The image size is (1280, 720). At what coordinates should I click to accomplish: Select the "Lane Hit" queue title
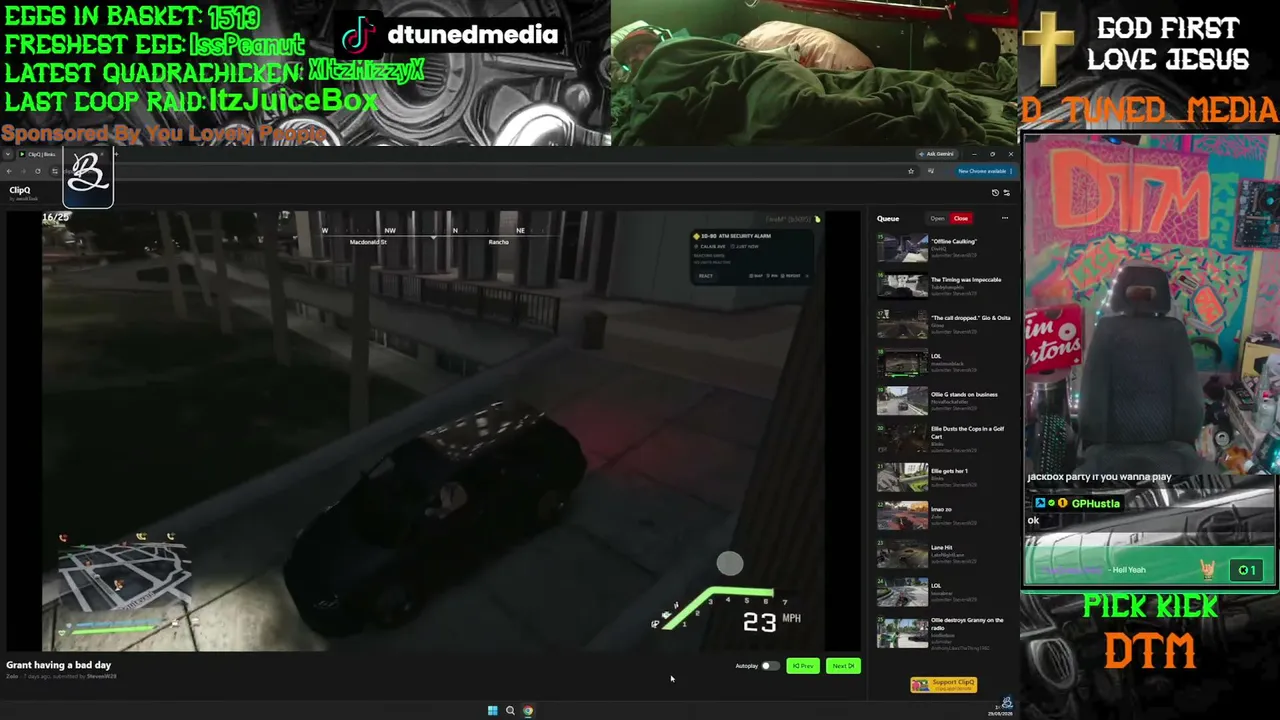pos(941,547)
